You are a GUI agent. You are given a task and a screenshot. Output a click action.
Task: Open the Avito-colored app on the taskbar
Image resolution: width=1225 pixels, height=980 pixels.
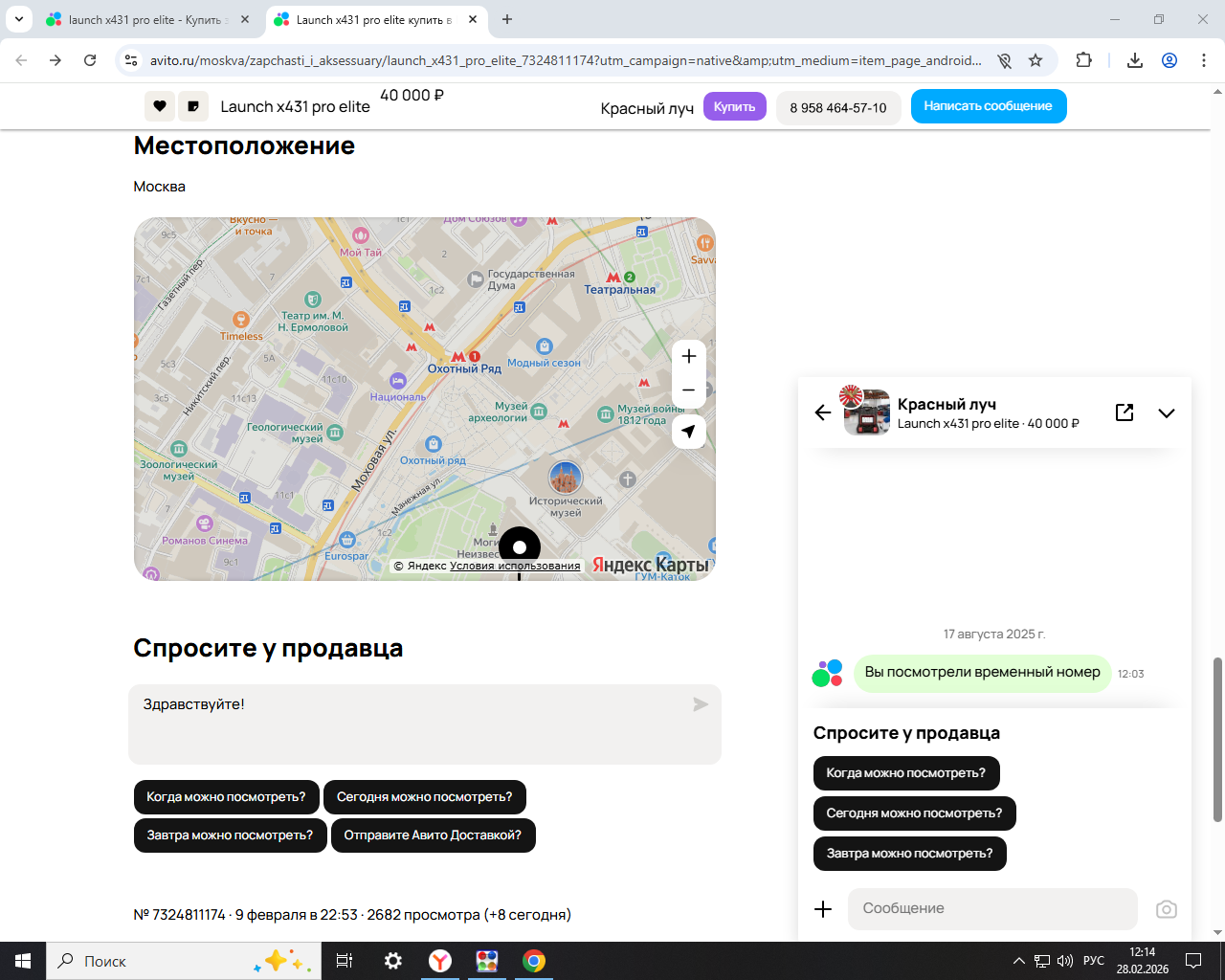487,961
